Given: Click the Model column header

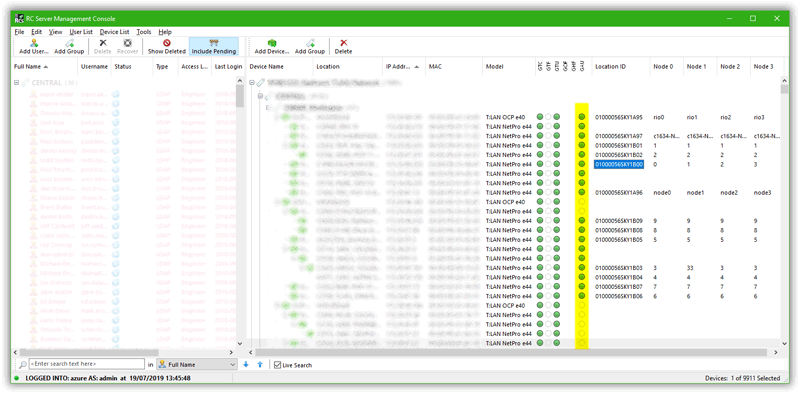Looking at the screenshot, I should pos(508,66).
